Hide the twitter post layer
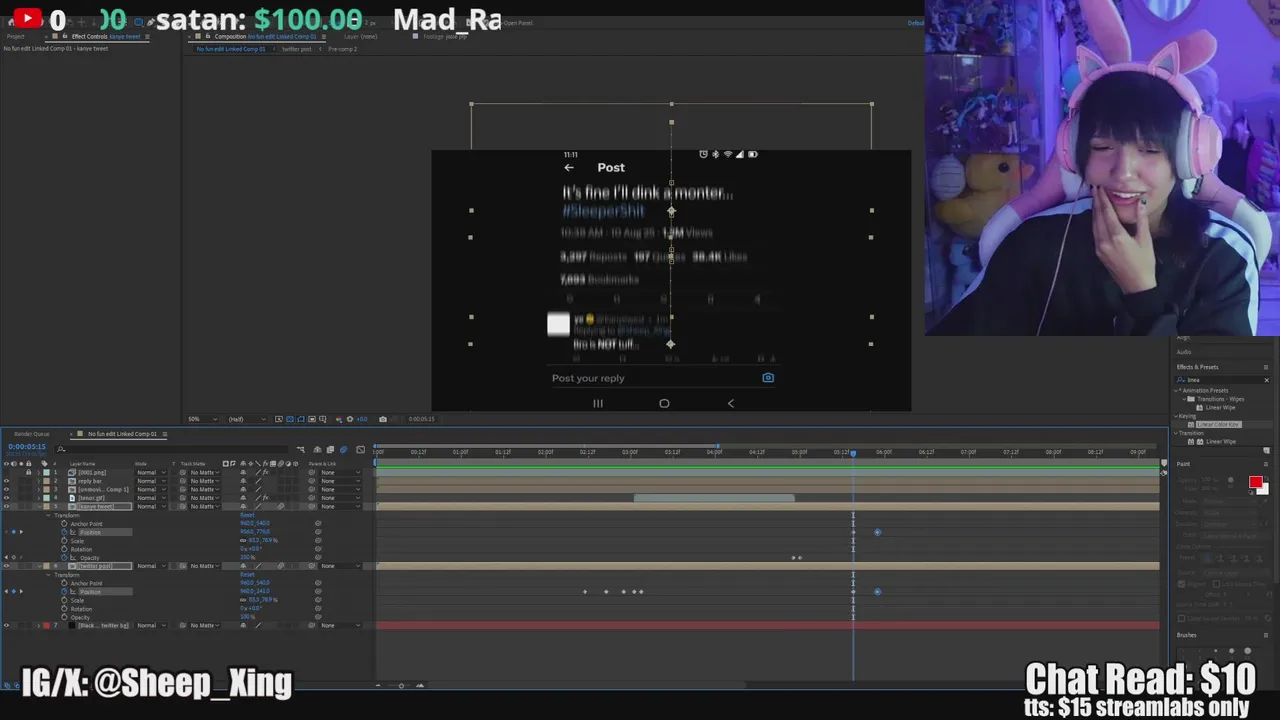The height and width of the screenshot is (720, 1280). [x=6, y=566]
